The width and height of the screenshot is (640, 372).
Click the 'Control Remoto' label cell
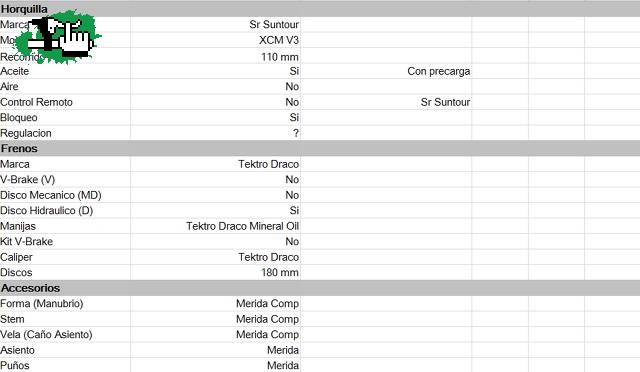65,102
